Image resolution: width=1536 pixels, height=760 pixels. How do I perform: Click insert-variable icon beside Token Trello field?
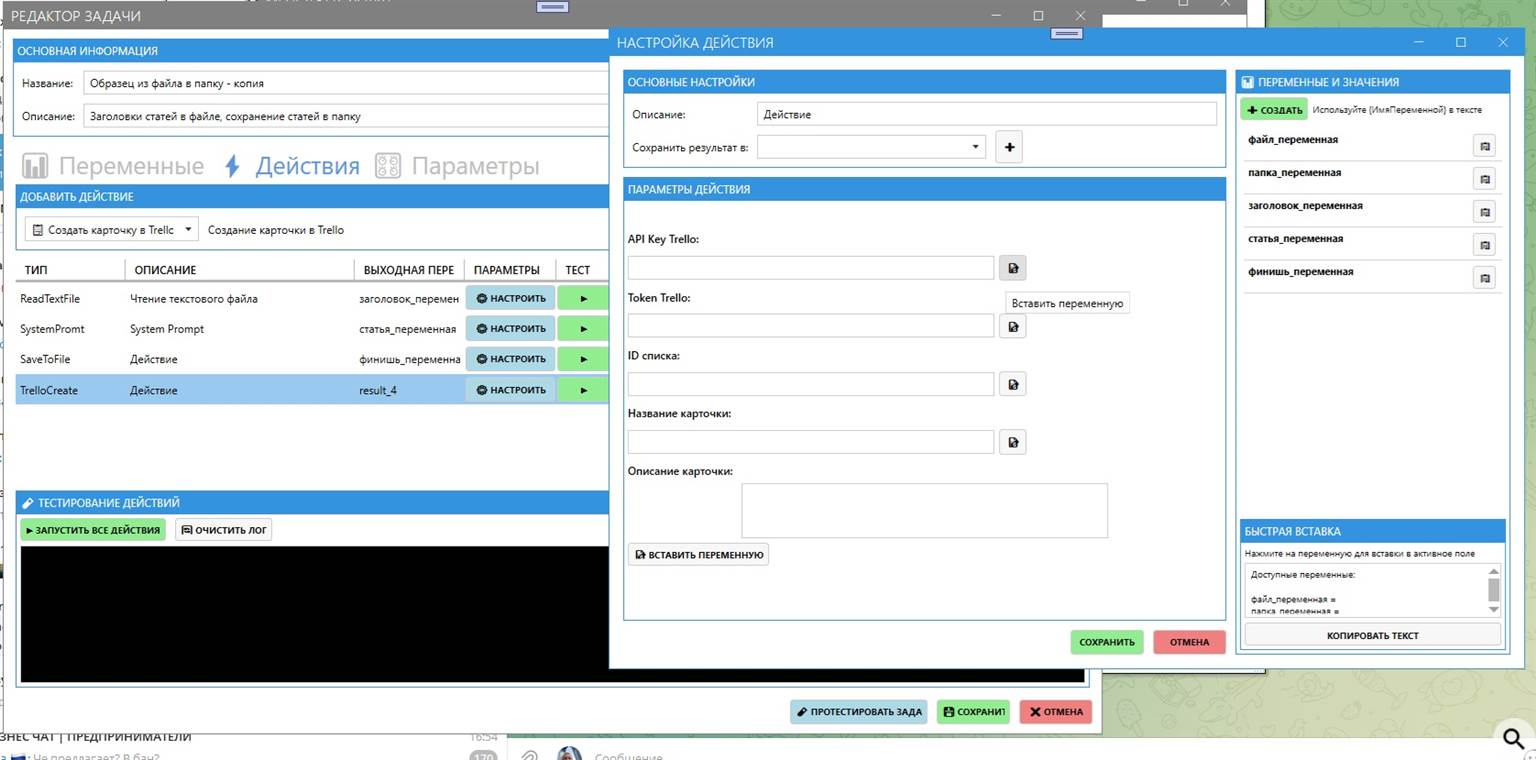(1012, 326)
